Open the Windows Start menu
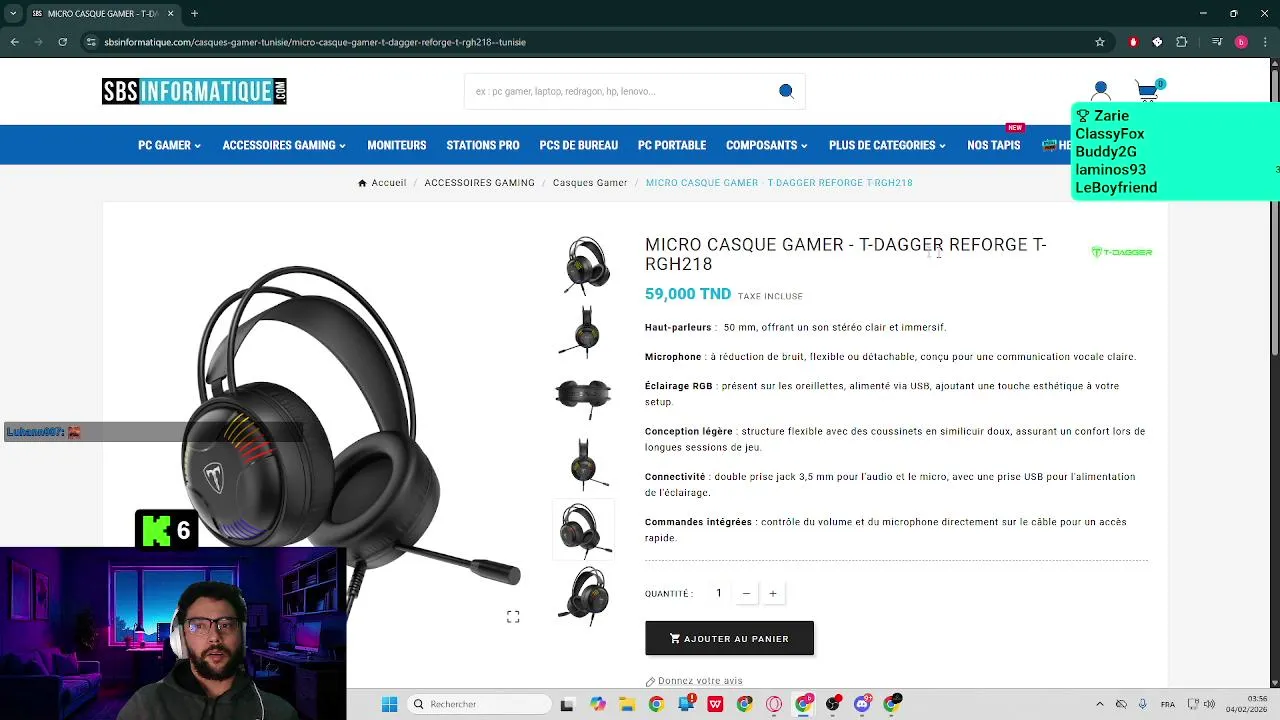This screenshot has width=1280, height=720. click(x=390, y=704)
